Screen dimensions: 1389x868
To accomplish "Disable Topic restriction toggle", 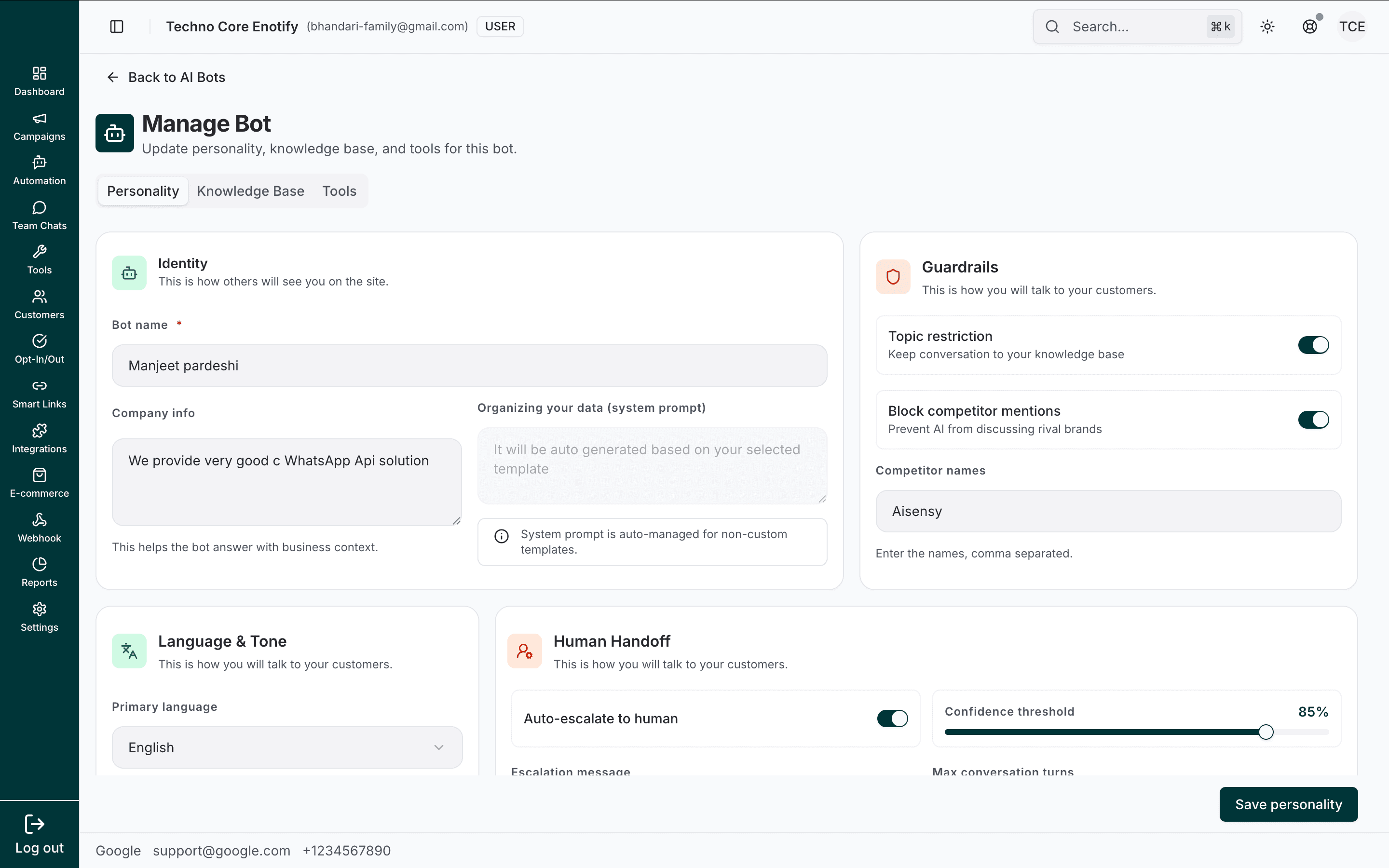I will pos(1313,345).
